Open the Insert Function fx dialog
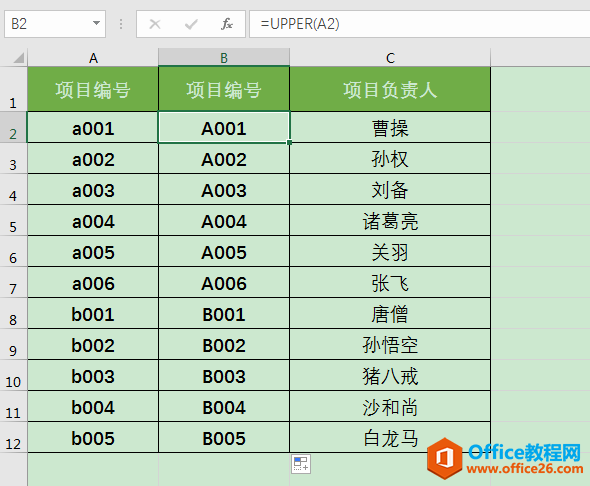590x486 pixels. pos(227,24)
